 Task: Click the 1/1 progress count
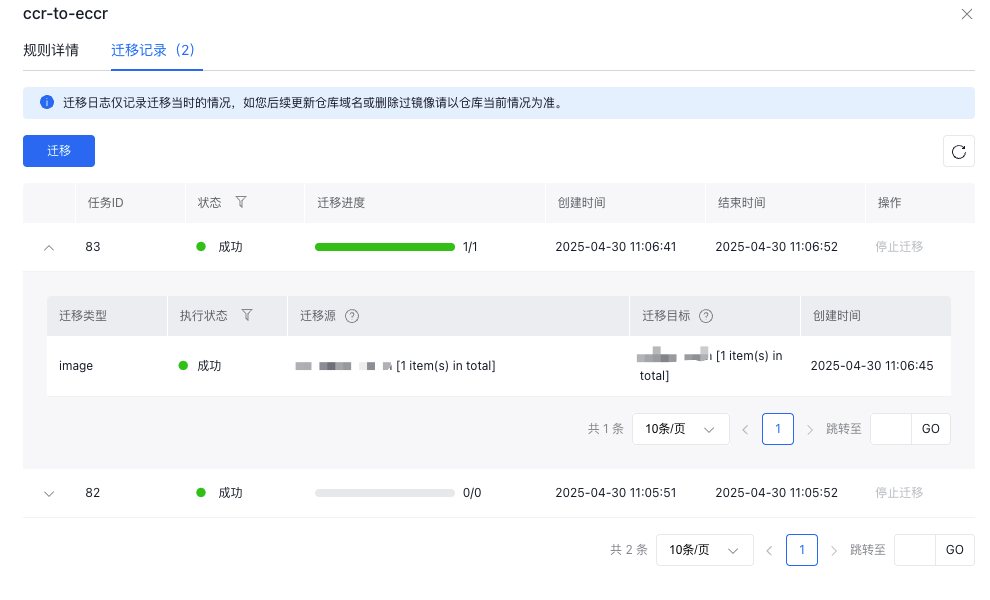[x=470, y=247]
